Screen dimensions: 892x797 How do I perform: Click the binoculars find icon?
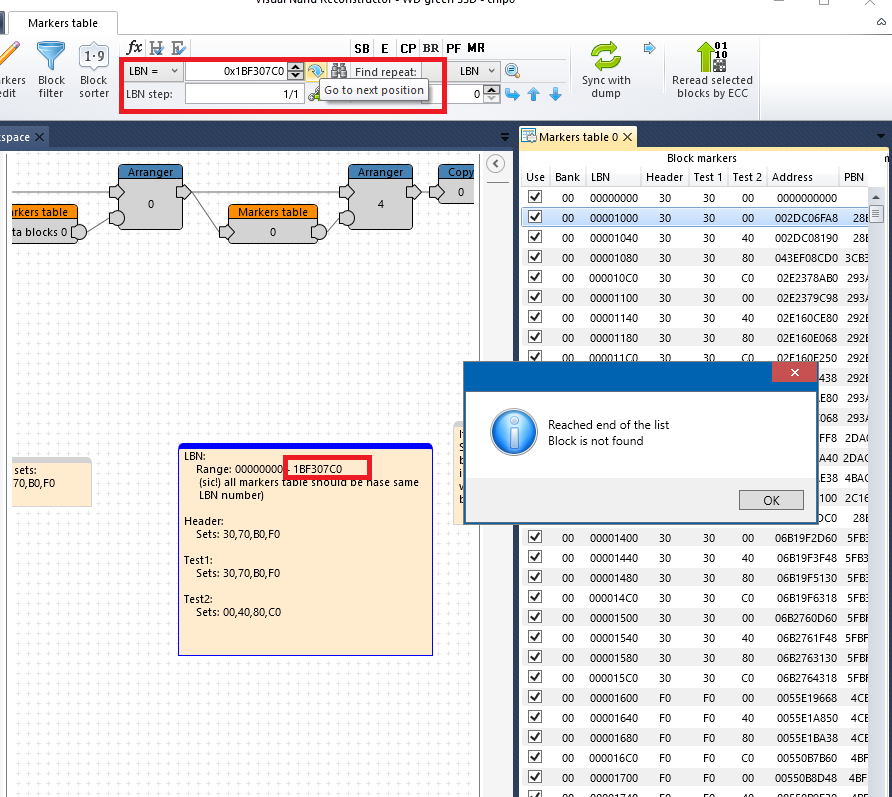(339, 71)
